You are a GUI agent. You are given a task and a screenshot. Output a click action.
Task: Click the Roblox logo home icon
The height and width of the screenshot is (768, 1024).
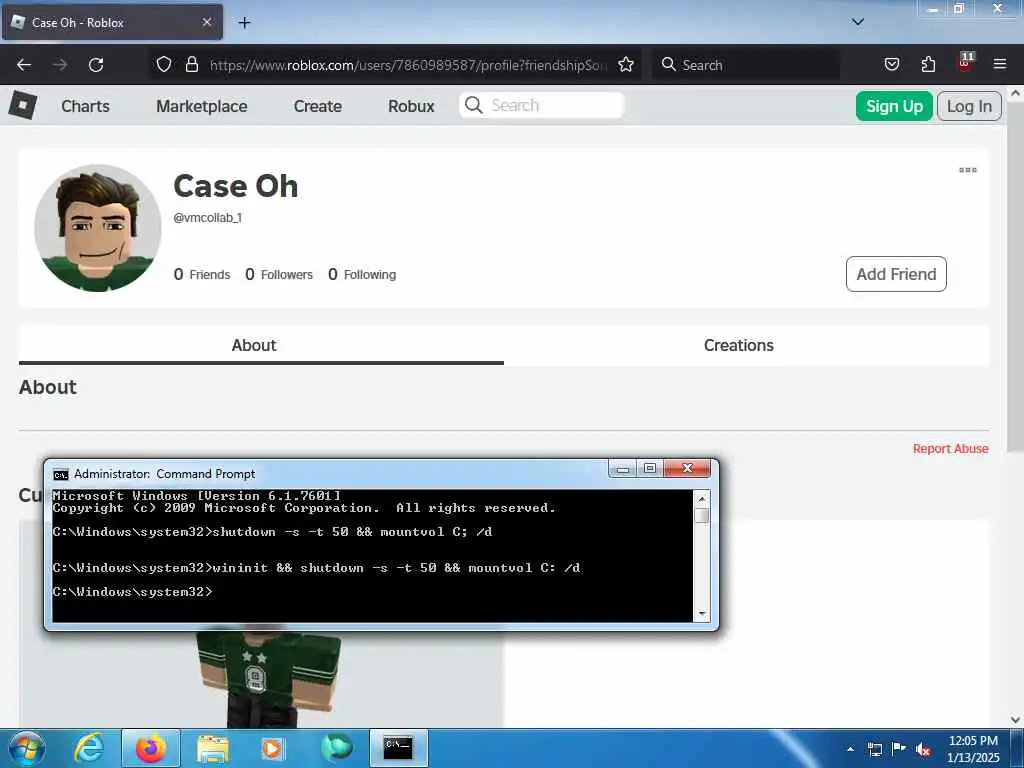pos(23,105)
